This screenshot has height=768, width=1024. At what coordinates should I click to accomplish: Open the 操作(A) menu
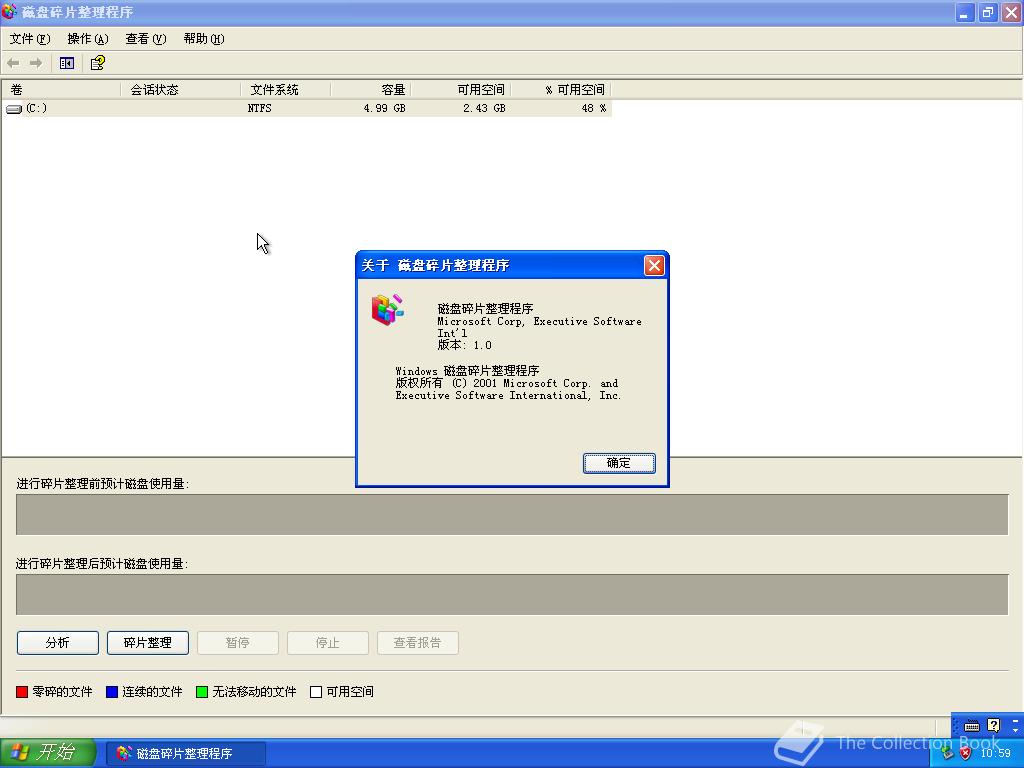pos(88,39)
